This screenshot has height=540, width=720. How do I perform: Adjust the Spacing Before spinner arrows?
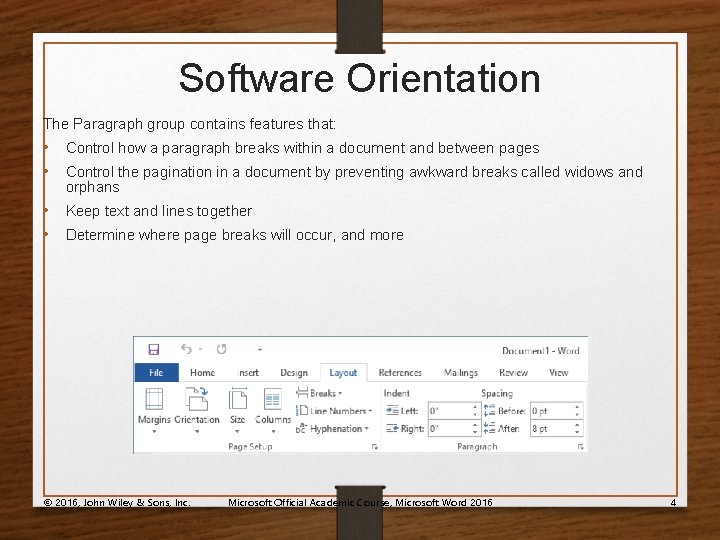(578, 411)
